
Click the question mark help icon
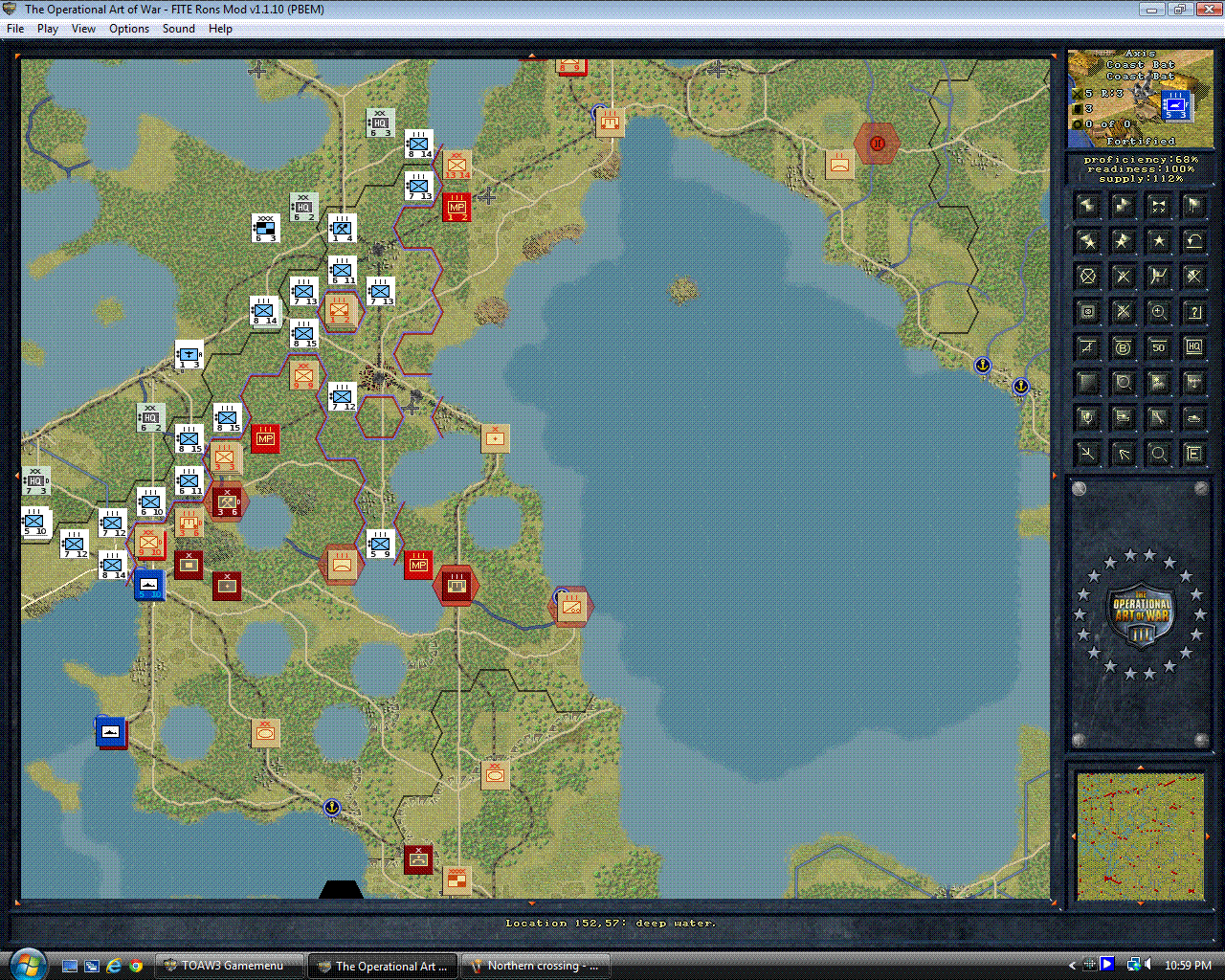click(x=1193, y=312)
